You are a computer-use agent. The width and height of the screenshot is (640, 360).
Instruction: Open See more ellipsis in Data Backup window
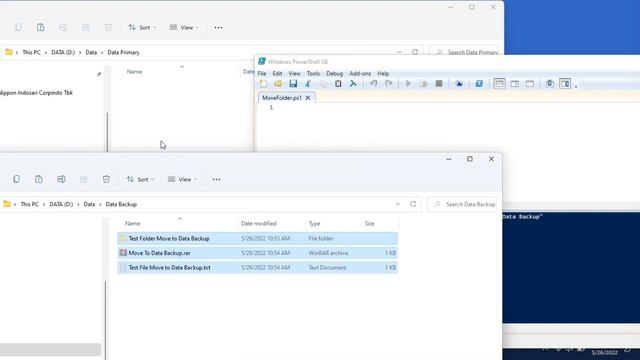[216, 179]
